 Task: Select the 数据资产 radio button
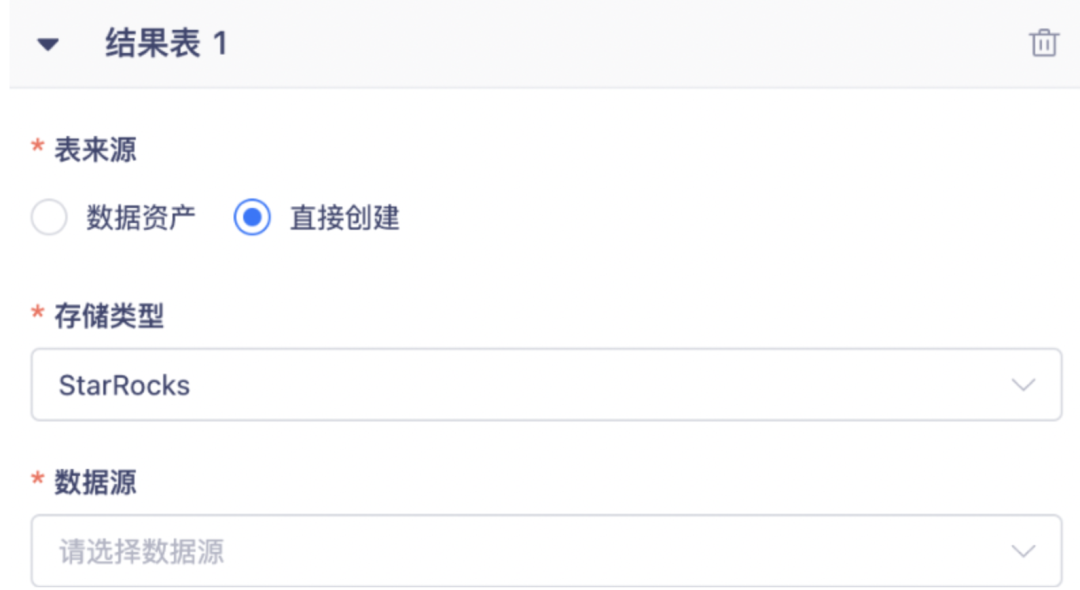point(49,217)
